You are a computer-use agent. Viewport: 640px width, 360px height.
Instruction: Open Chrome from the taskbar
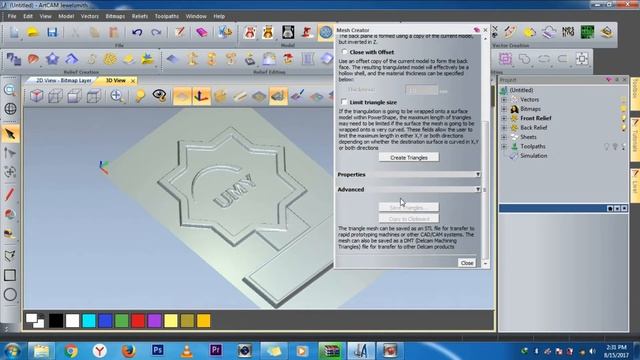[71, 350]
